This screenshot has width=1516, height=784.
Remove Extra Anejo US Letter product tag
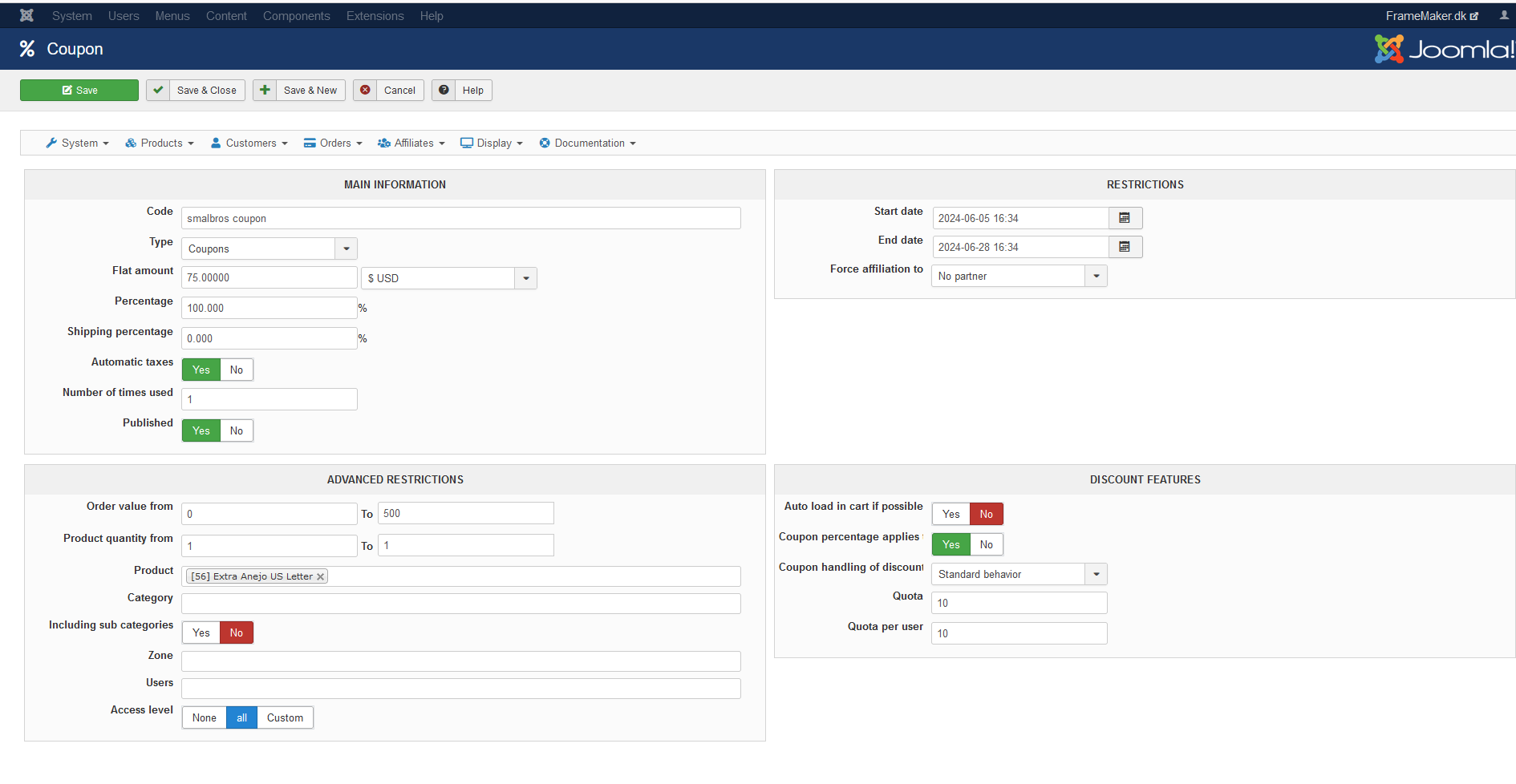(x=320, y=576)
